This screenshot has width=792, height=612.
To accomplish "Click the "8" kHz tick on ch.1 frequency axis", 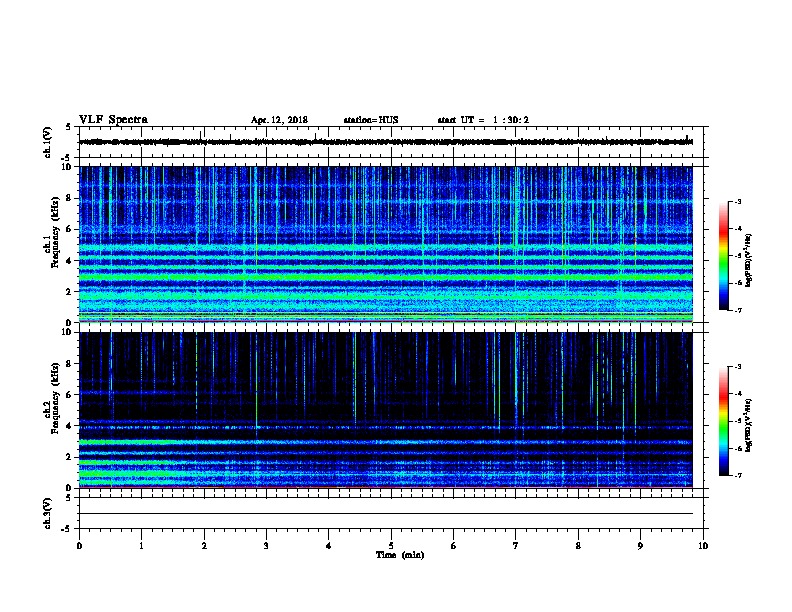I will [69, 198].
